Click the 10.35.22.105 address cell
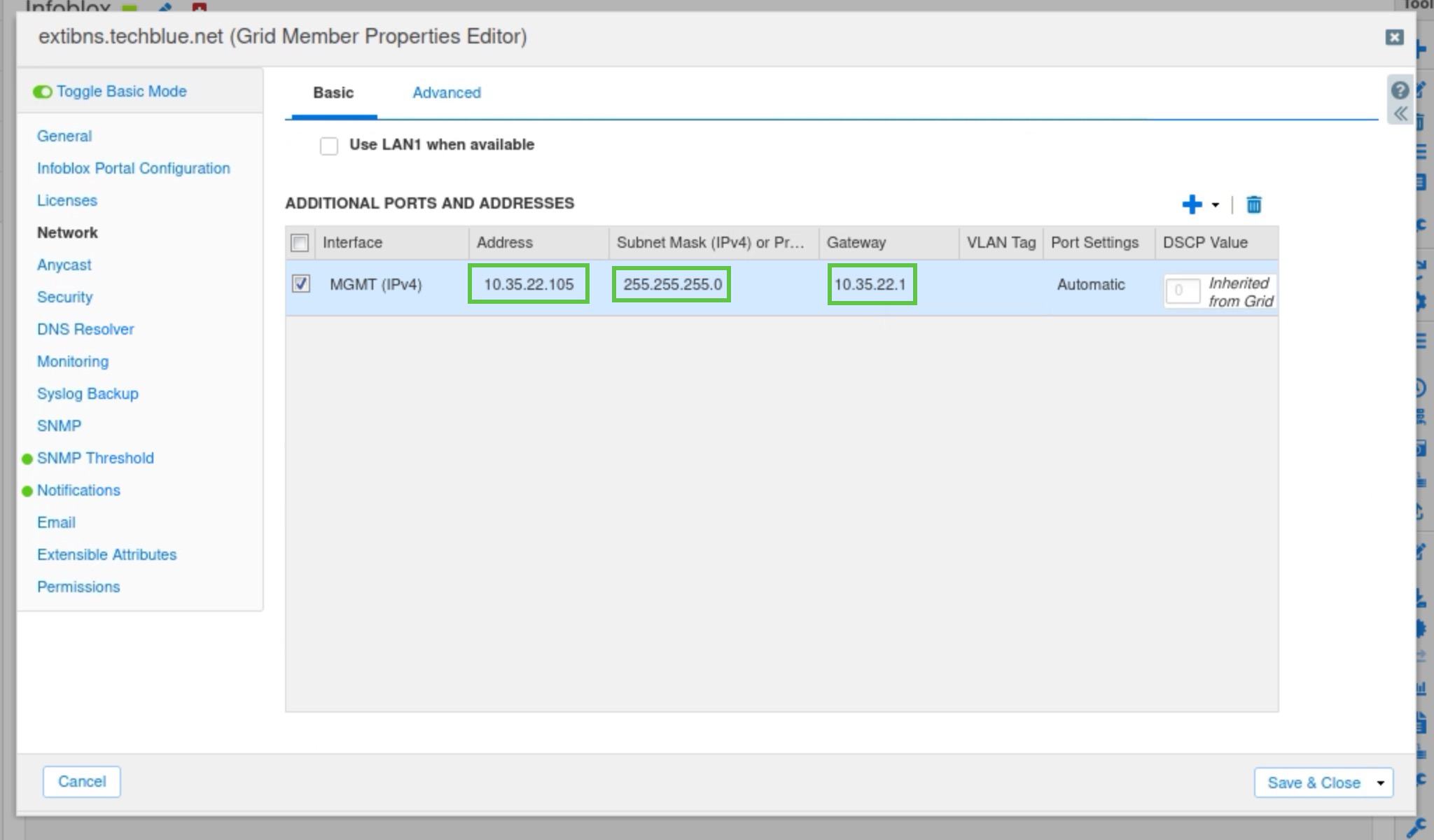The image size is (1434, 840). coord(528,284)
